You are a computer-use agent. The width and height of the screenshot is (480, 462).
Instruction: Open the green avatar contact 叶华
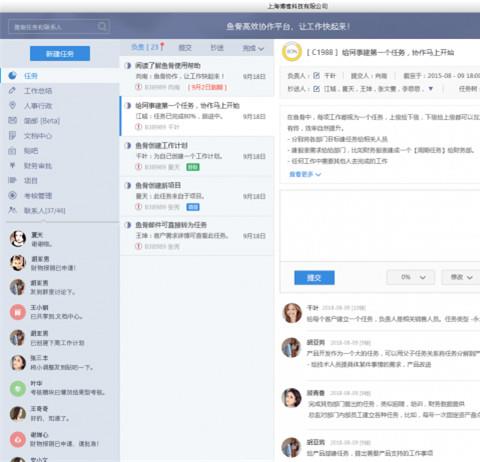18,388
